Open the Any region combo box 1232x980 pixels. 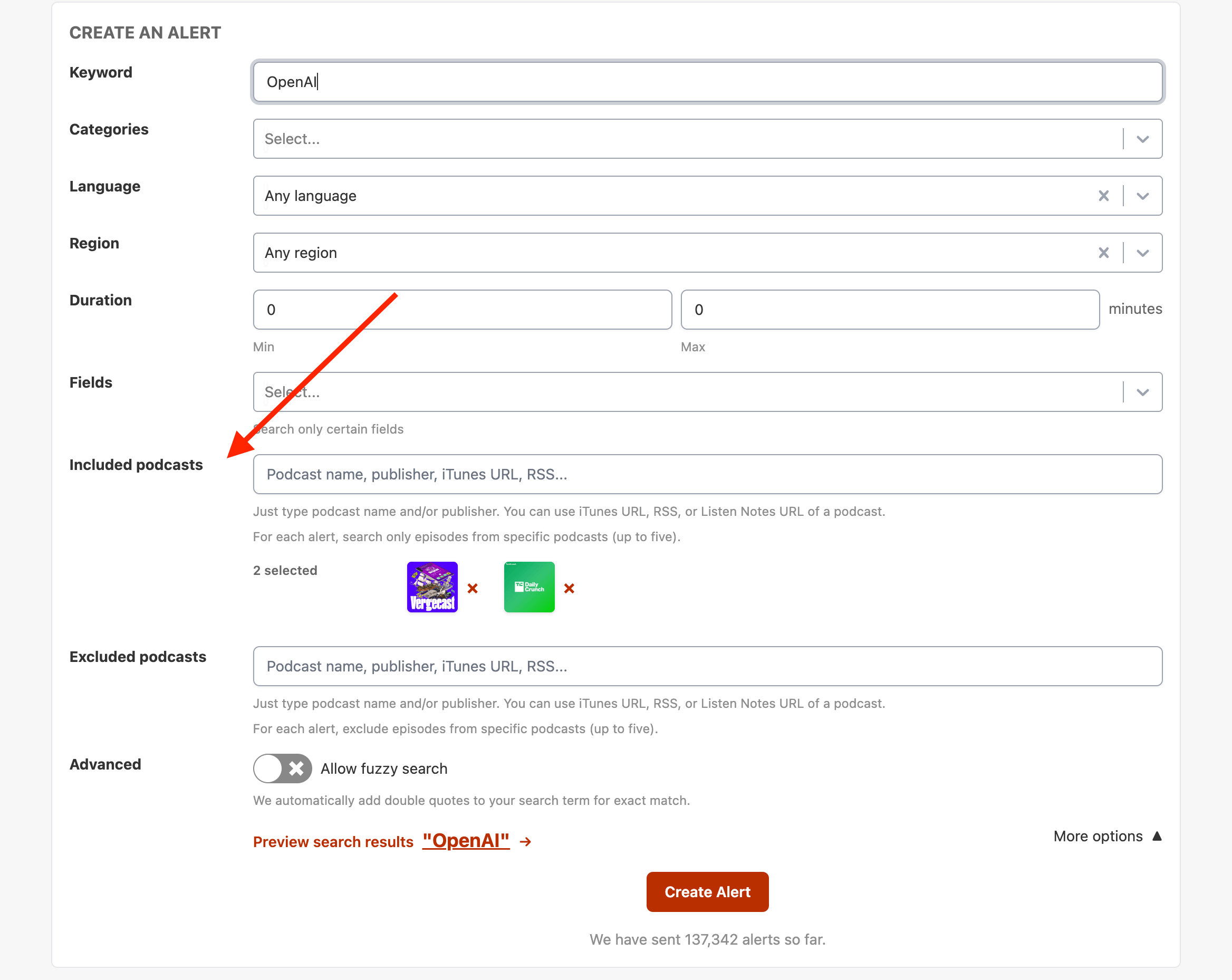[x=707, y=253]
